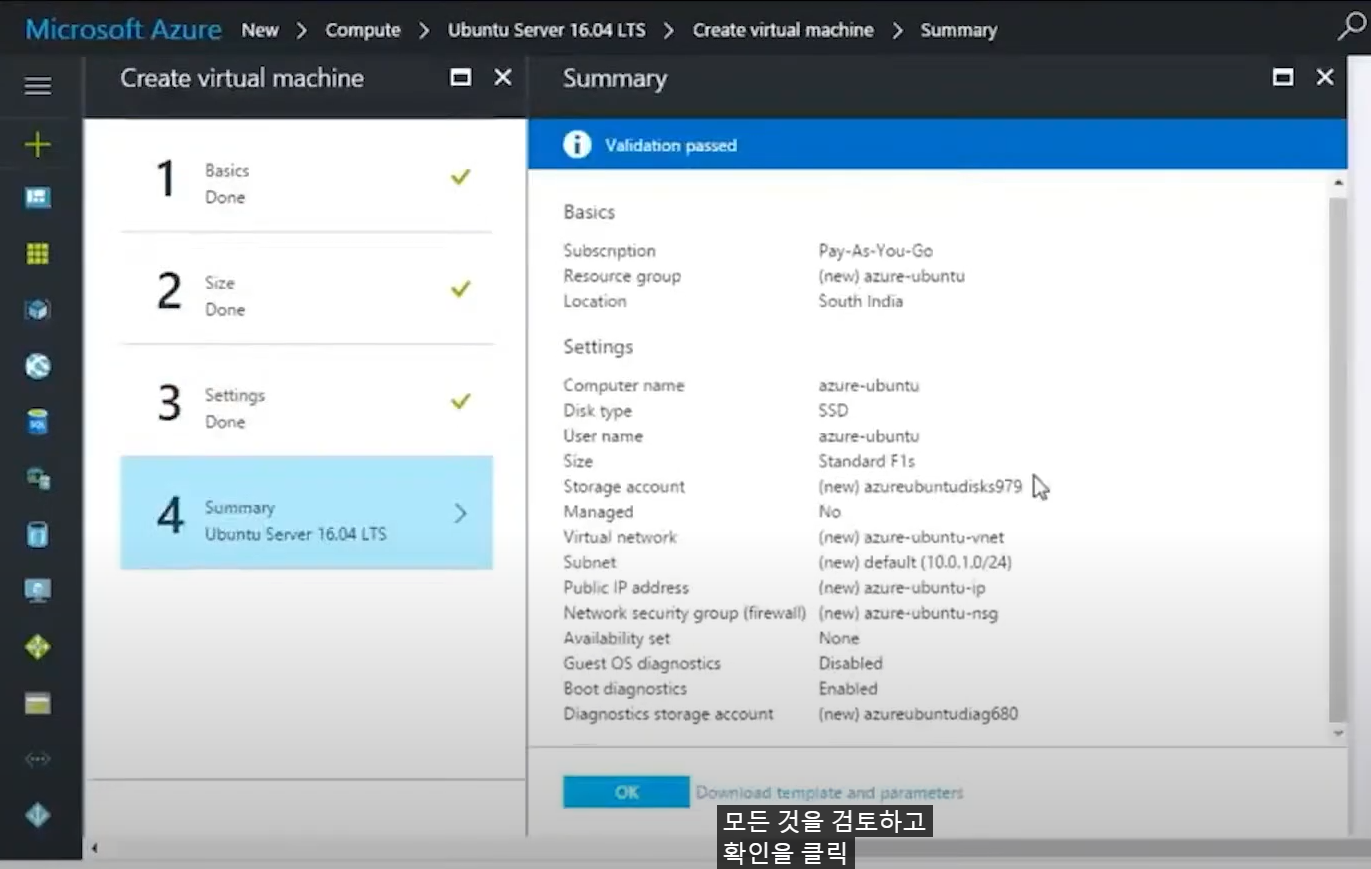Open step 3 Settings
This screenshot has height=869, width=1371.
pos(306,401)
